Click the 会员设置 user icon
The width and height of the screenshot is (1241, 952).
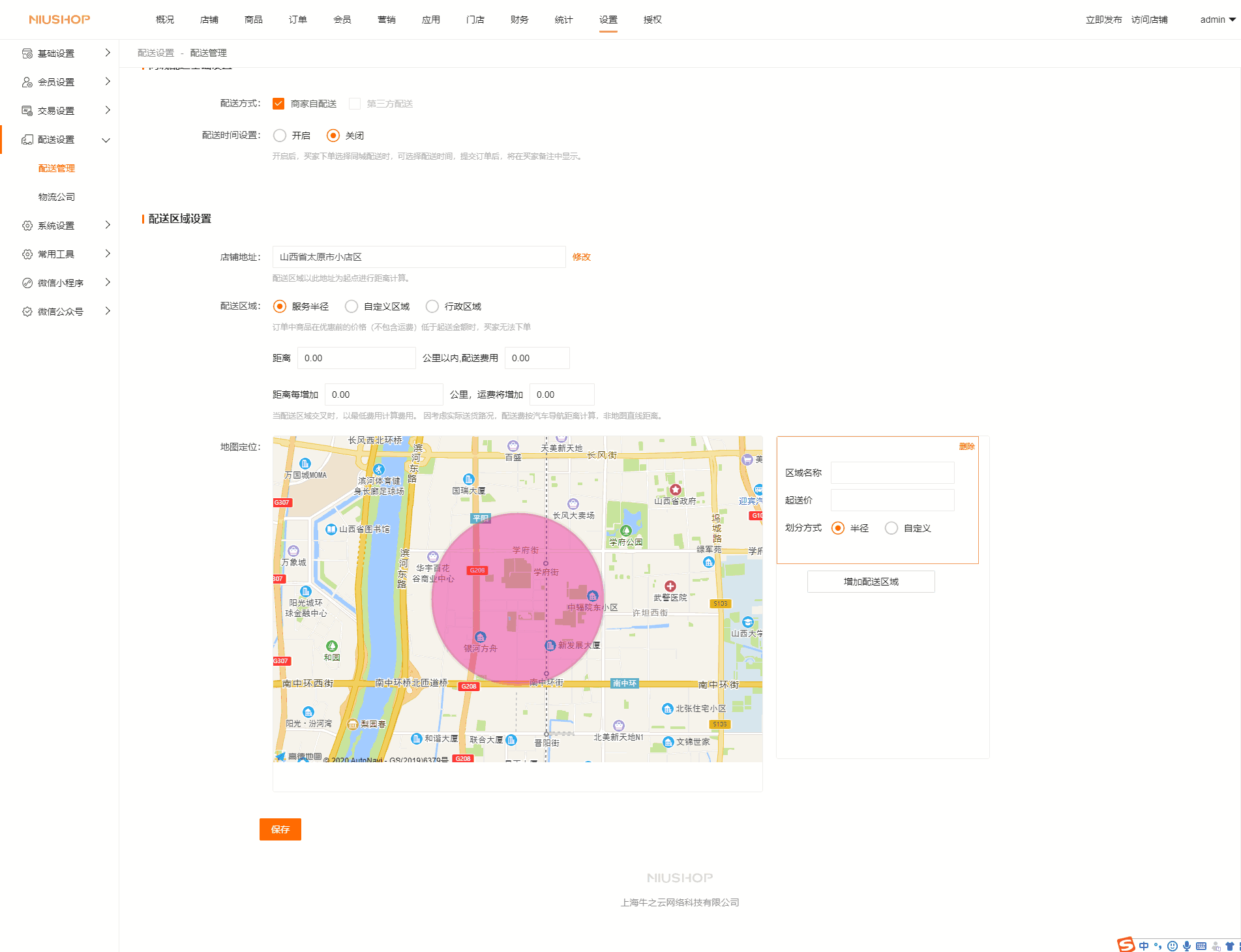tap(27, 82)
